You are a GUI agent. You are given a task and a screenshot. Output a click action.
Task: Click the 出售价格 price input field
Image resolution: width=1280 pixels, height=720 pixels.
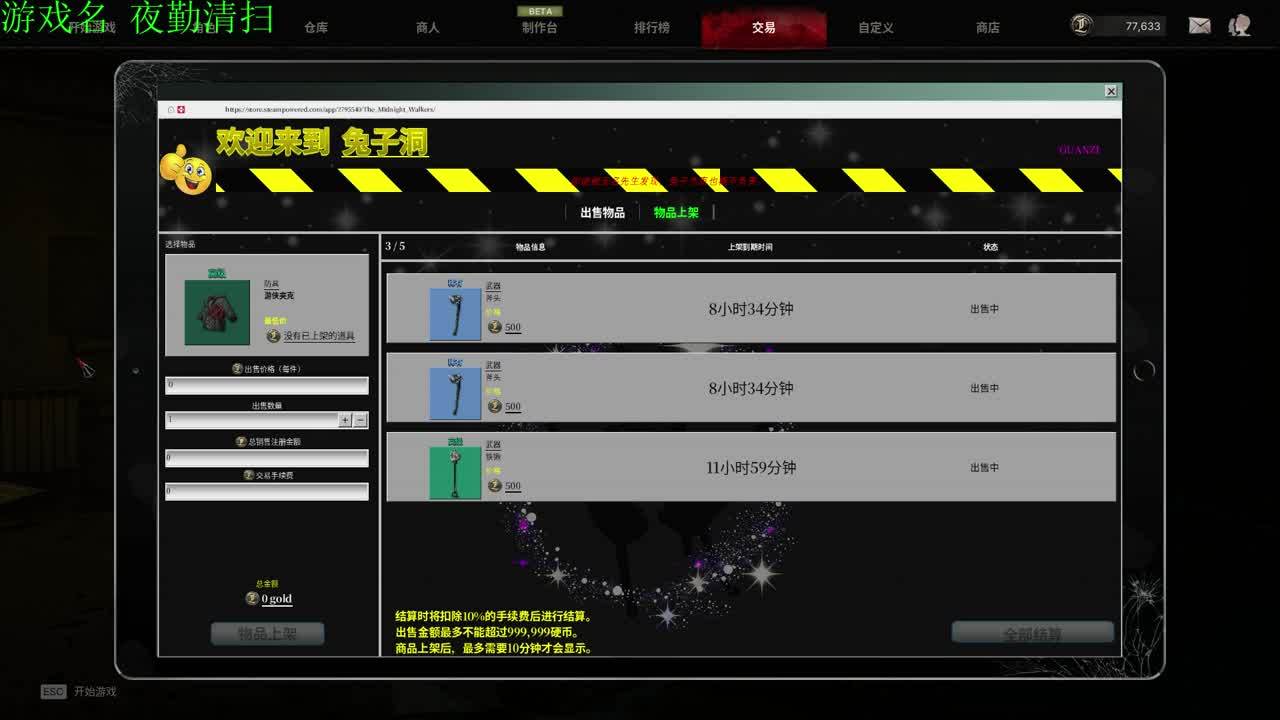[266, 385]
